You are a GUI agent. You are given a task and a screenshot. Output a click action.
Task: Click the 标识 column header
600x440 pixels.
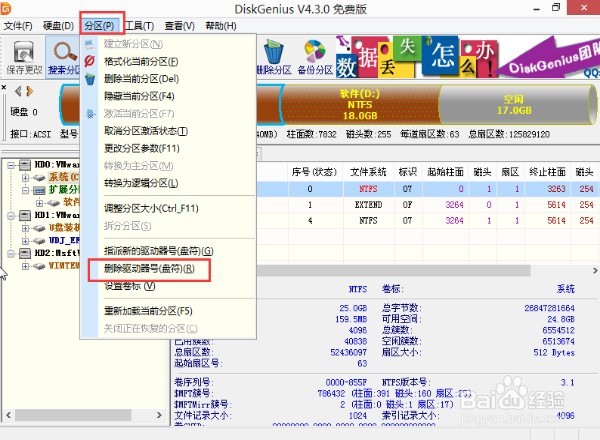click(x=407, y=172)
